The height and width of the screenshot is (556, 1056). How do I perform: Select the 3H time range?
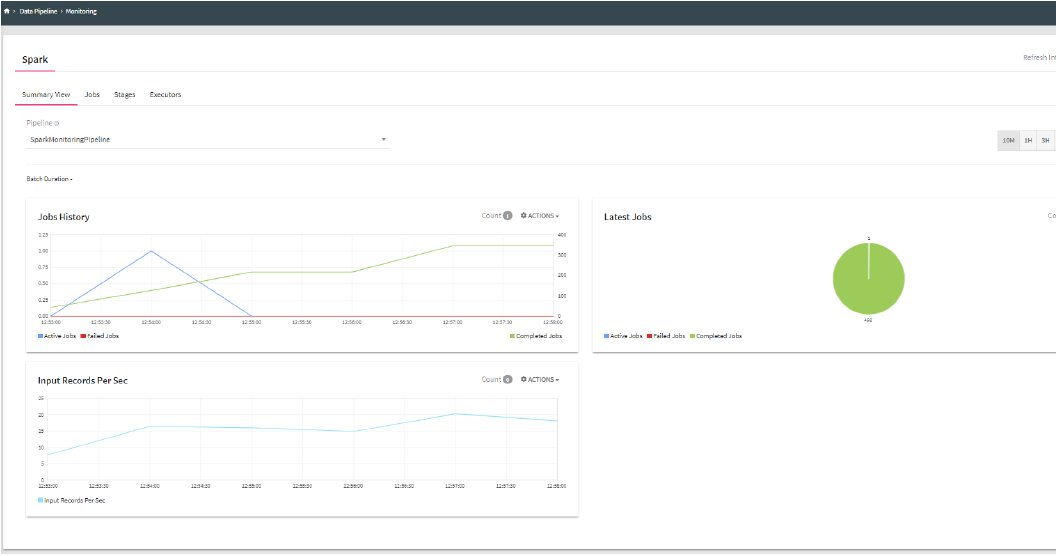tap(1045, 141)
